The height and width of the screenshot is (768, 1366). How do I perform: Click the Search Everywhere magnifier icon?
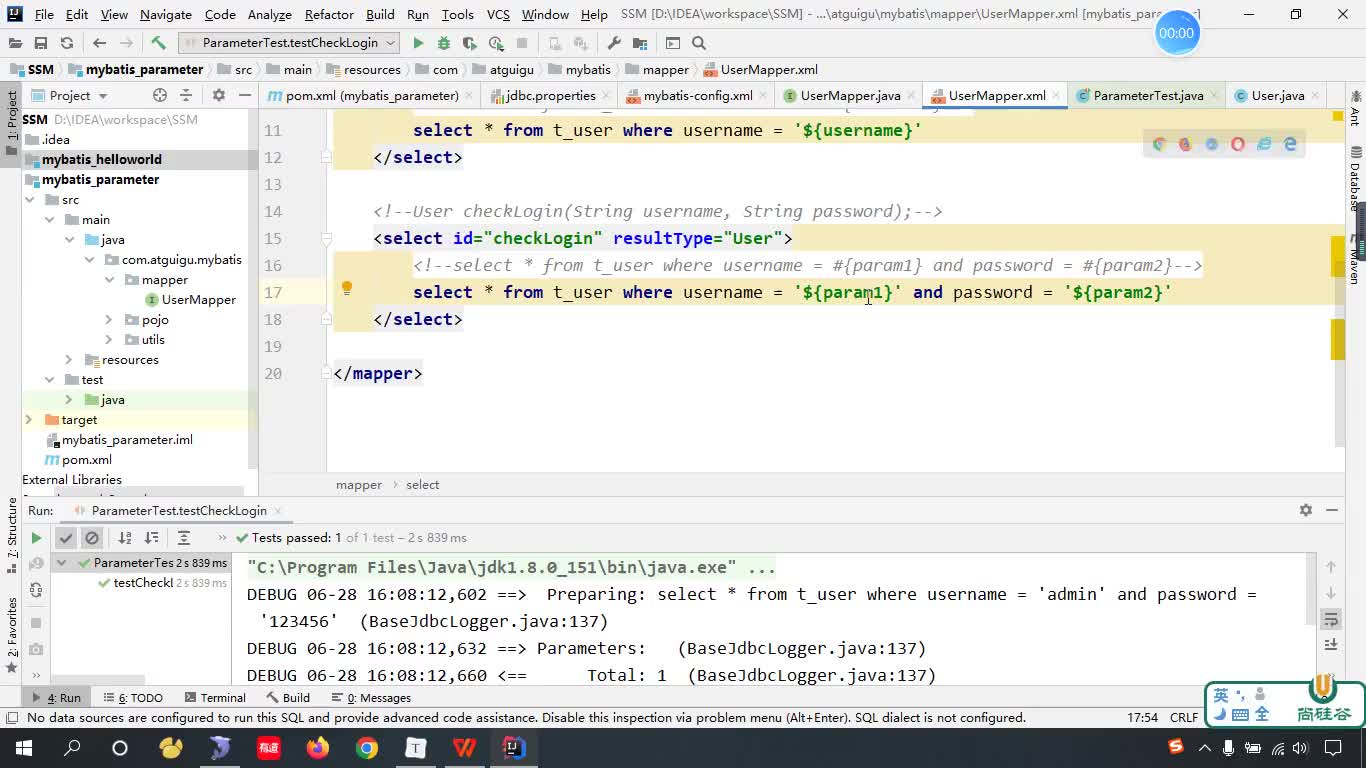(x=699, y=43)
